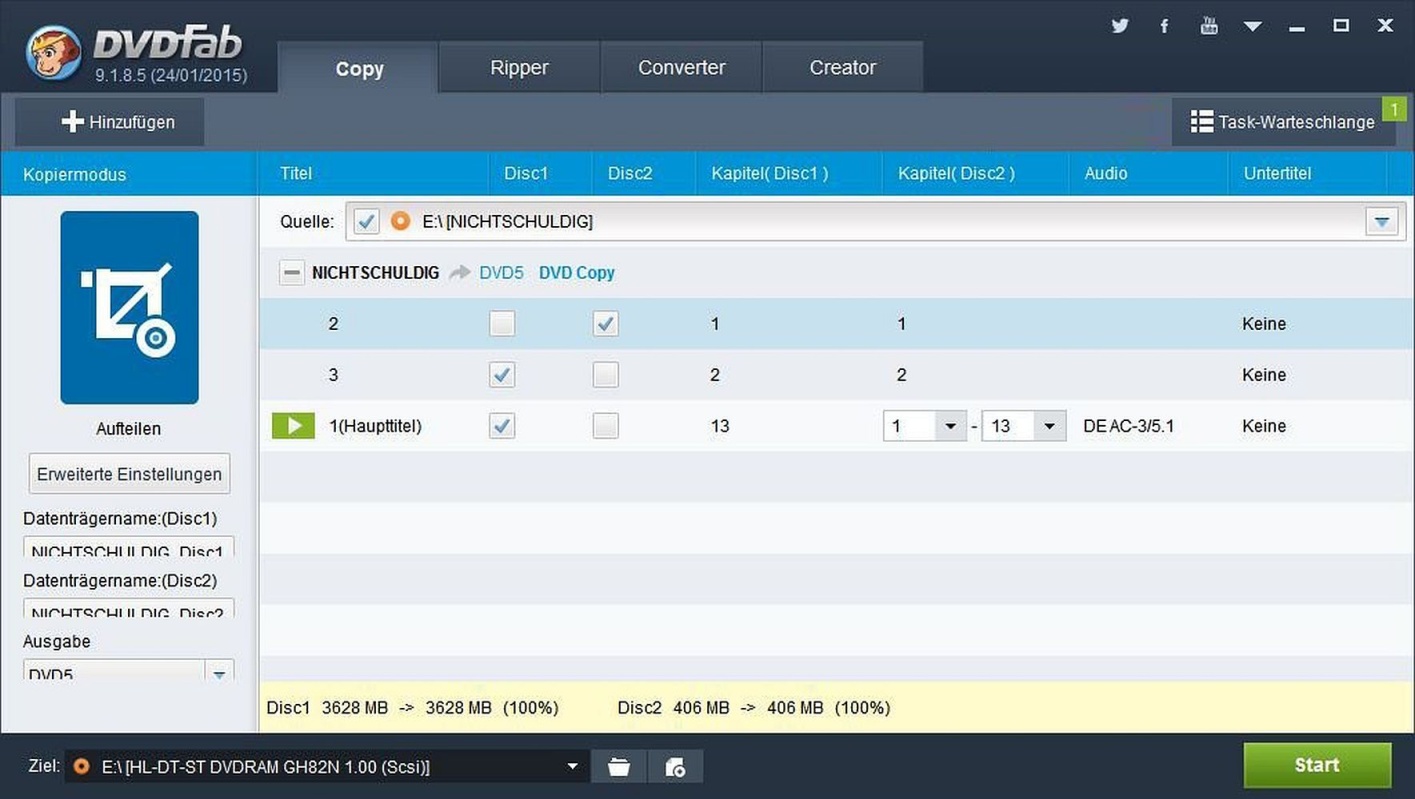The height and width of the screenshot is (799, 1415).
Task: Click Disc2 406 MB size info
Action: coord(754,708)
